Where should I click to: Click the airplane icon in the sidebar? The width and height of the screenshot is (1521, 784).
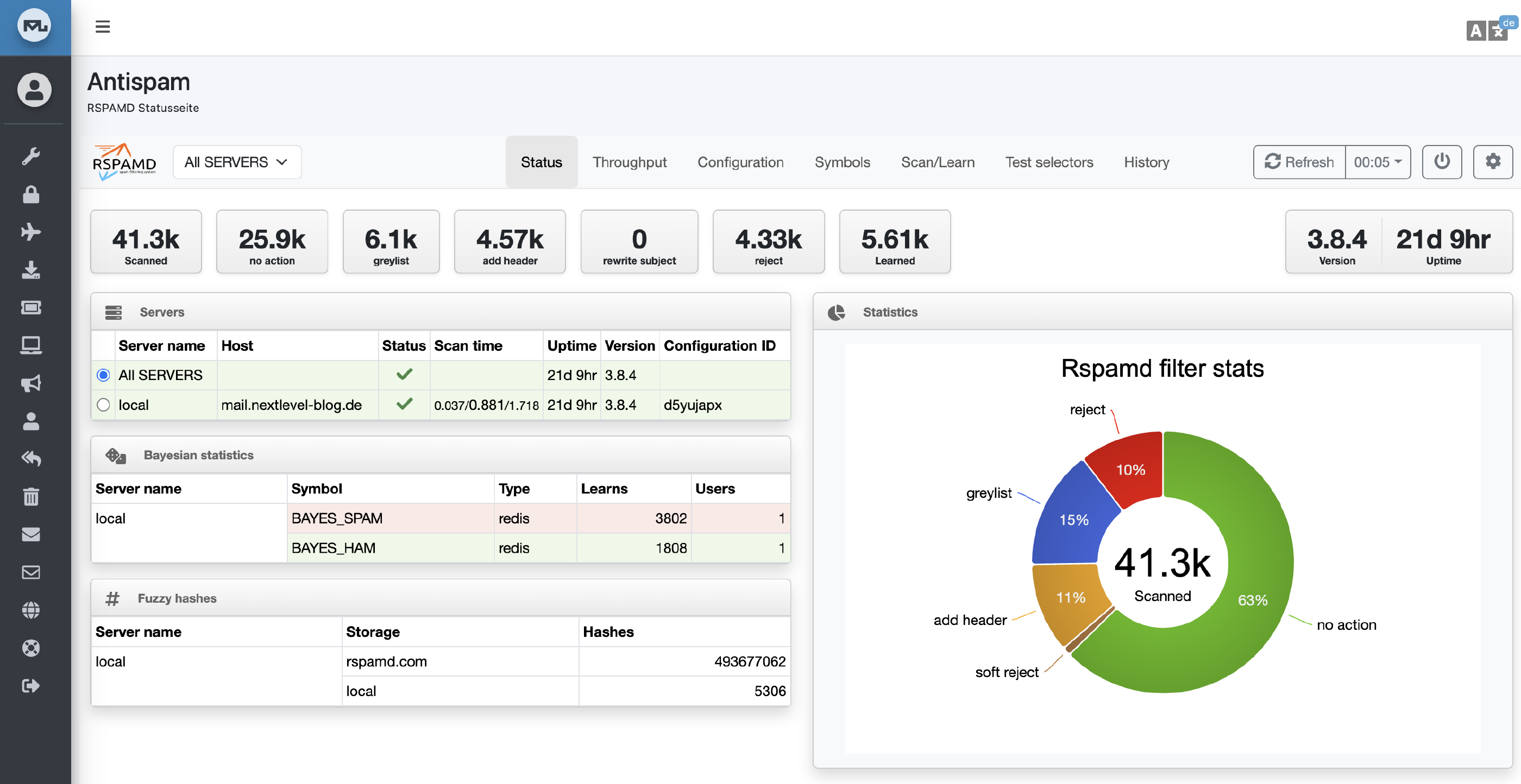31,232
